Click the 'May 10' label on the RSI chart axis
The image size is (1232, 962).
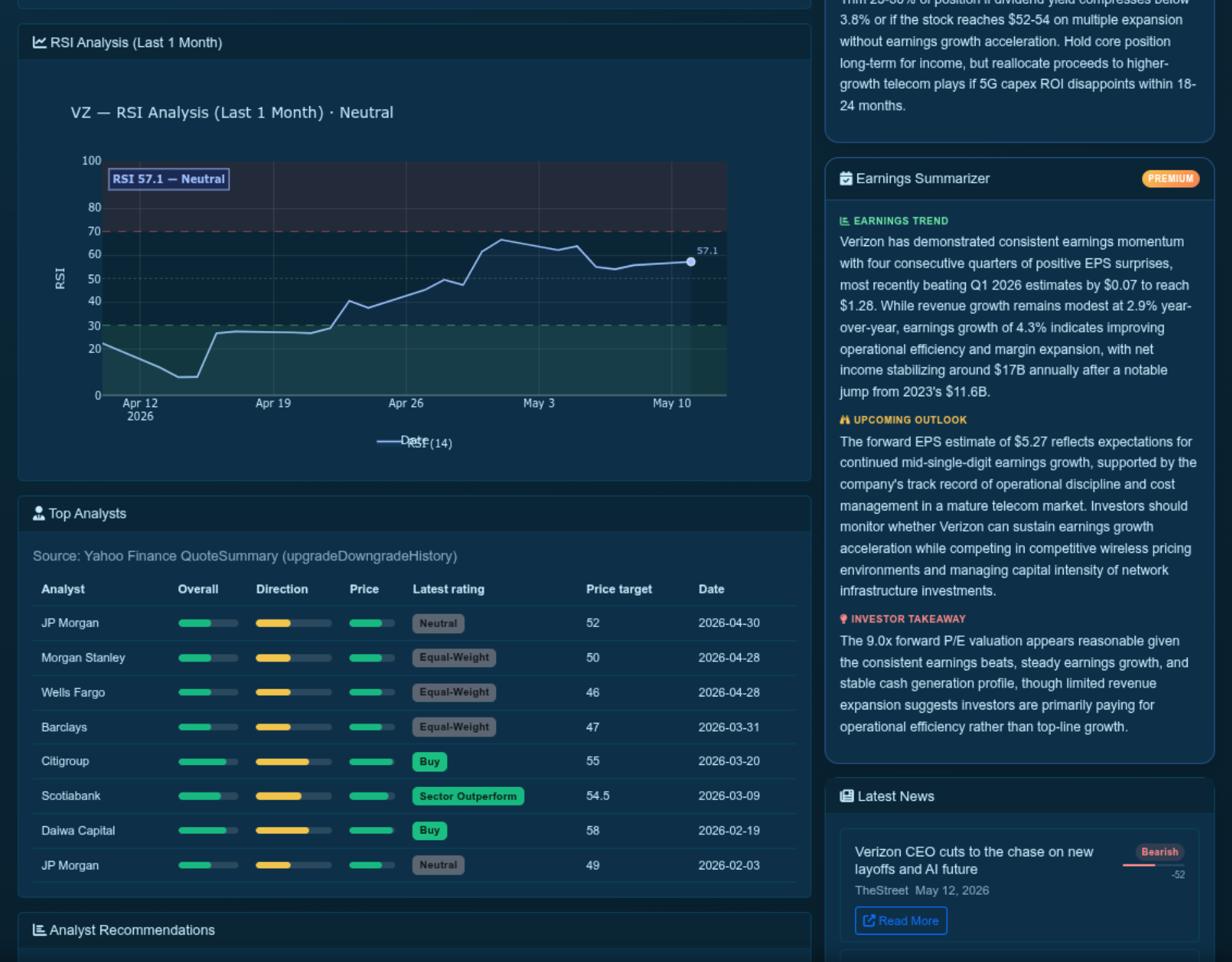coord(671,403)
